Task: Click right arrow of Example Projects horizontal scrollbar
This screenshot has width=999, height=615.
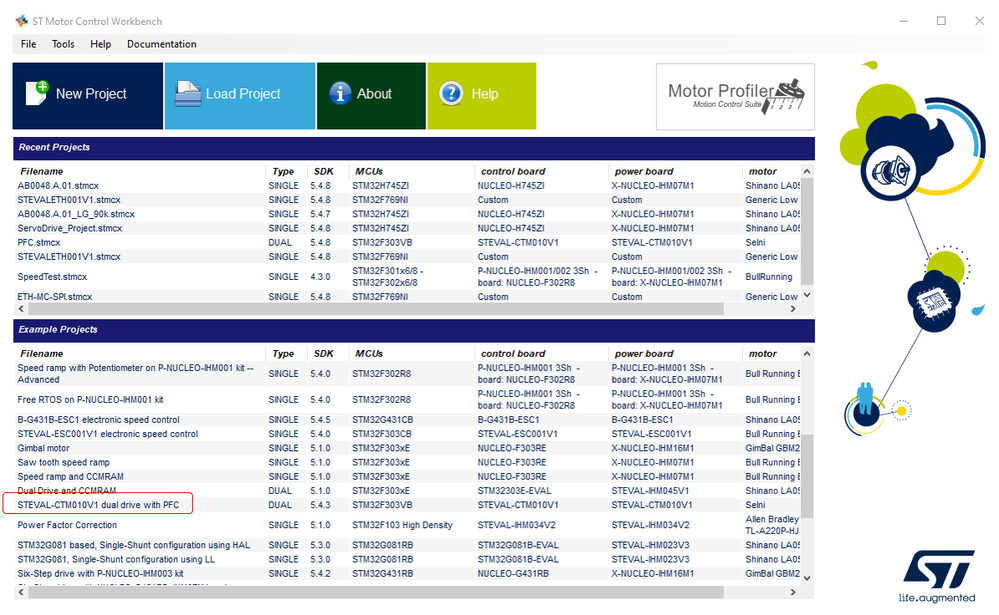Action: [x=793, y=592]
